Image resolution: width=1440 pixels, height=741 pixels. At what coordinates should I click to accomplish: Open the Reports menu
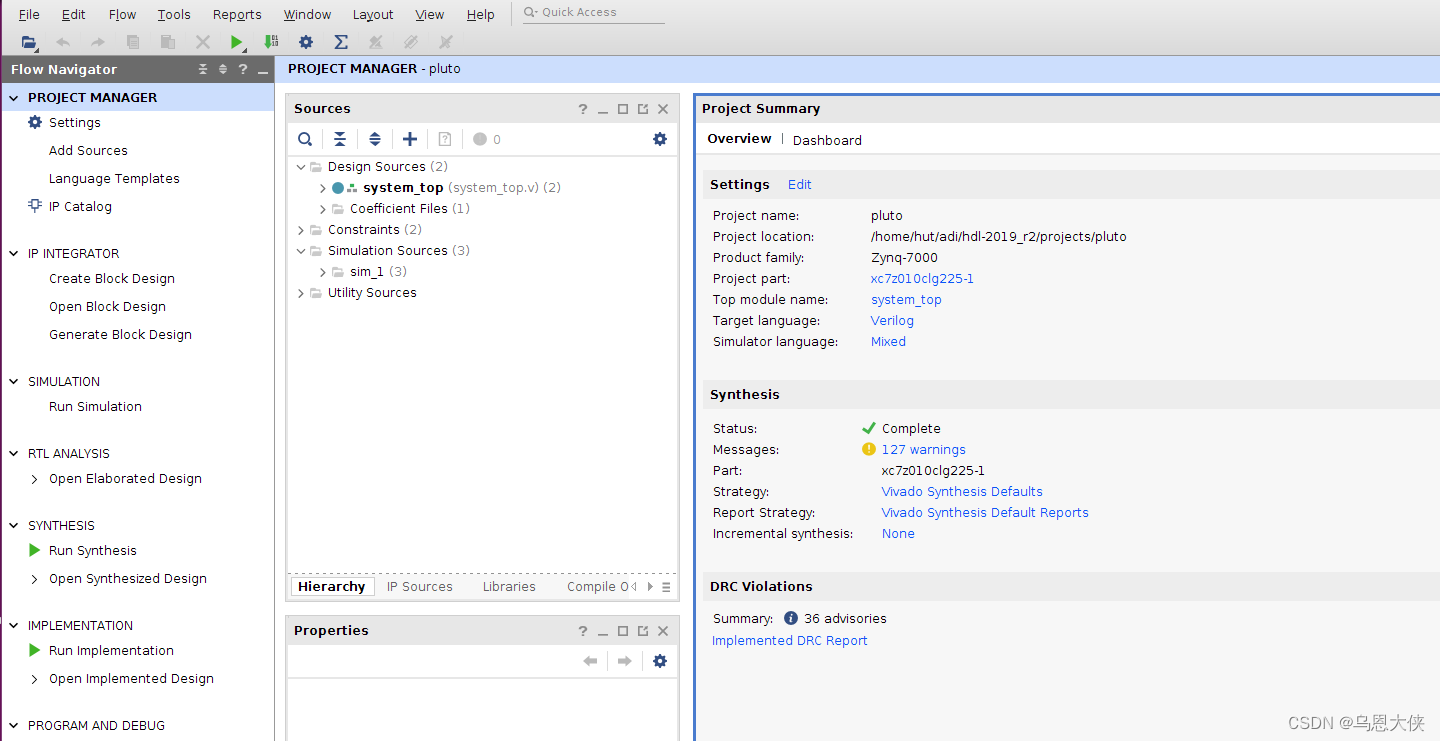click(237, 14)
